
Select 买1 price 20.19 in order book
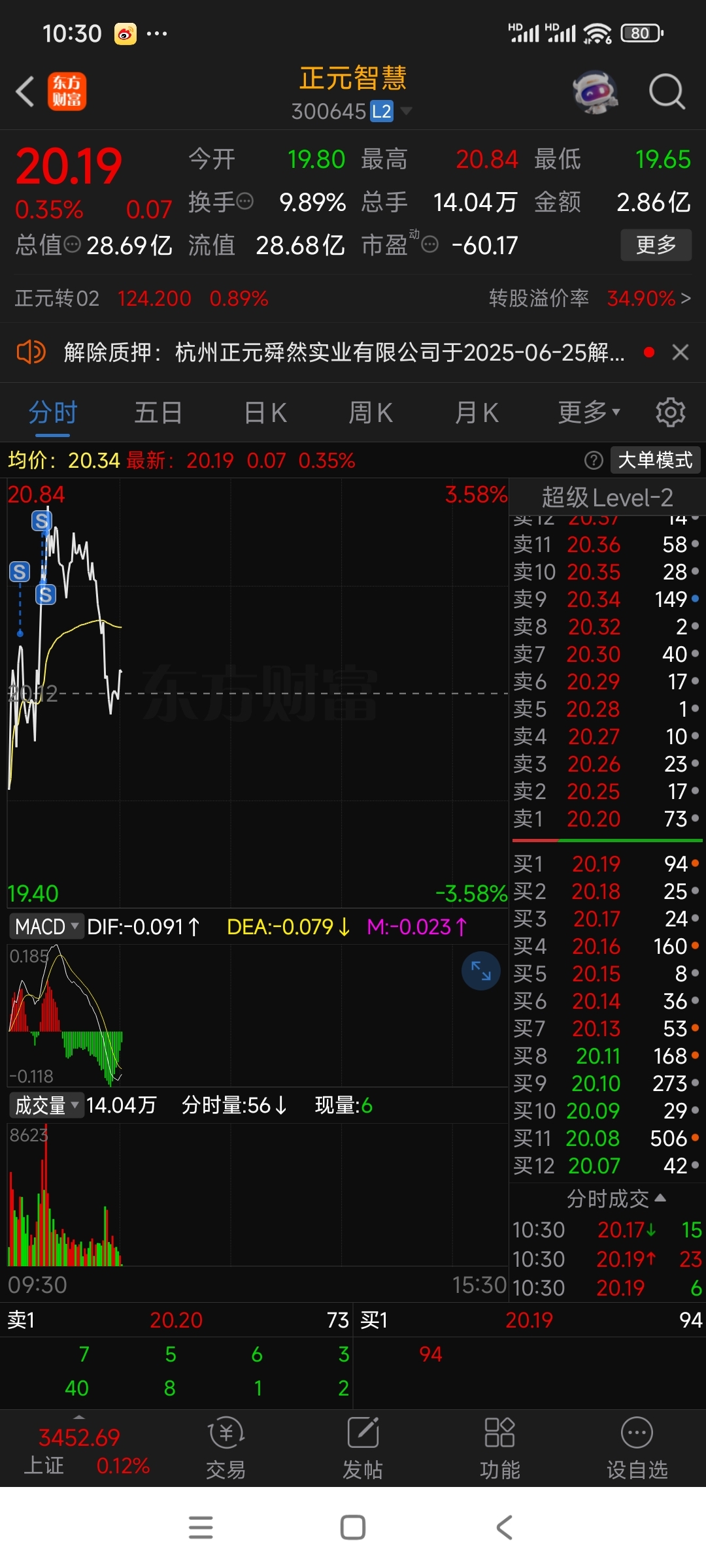[607, 864]
